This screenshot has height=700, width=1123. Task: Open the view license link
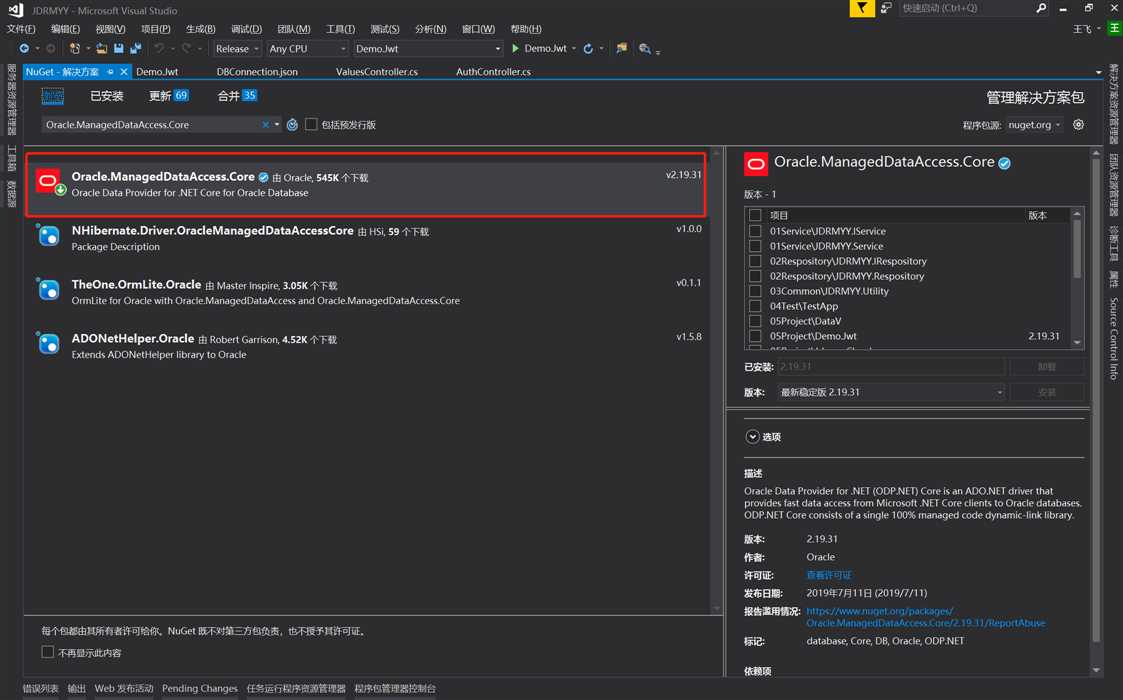829,575
